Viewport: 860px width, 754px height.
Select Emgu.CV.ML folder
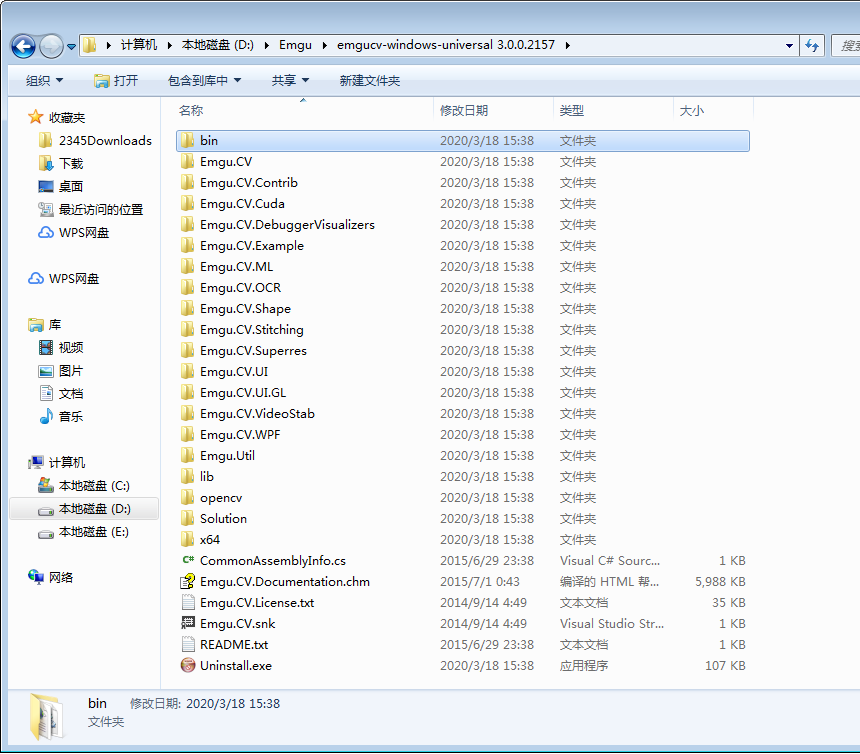pos(236,267)
